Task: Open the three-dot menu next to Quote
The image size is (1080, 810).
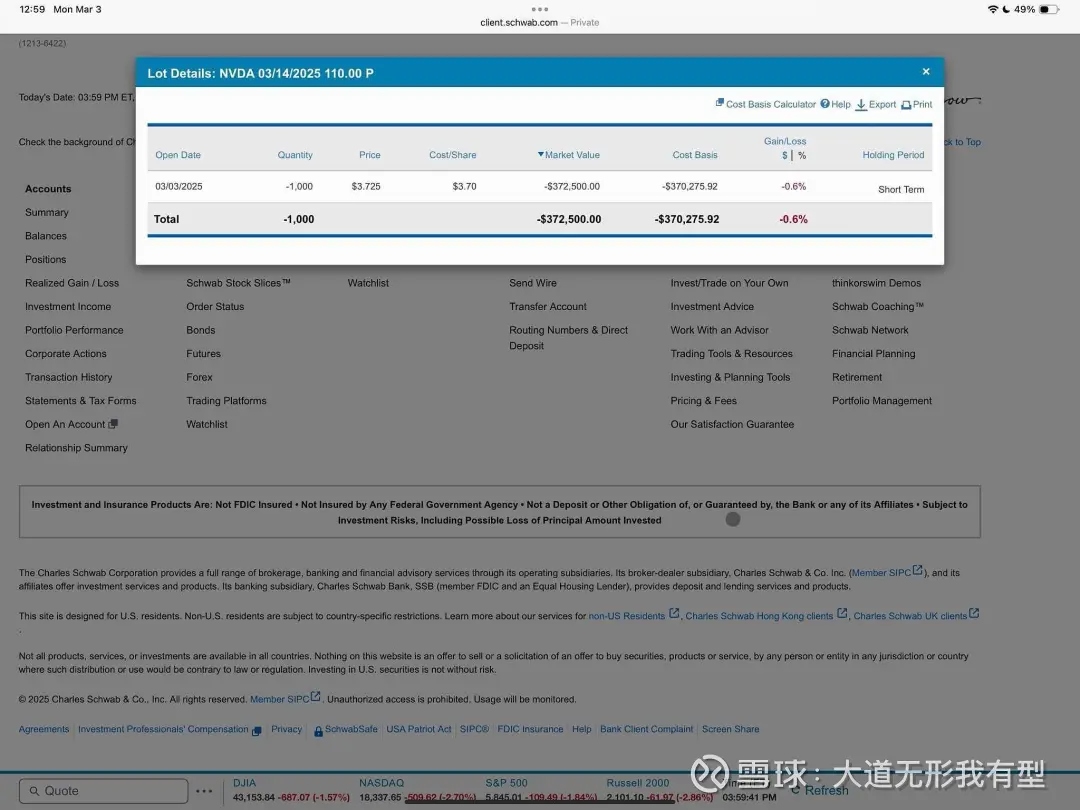Action: pos(204,791)
